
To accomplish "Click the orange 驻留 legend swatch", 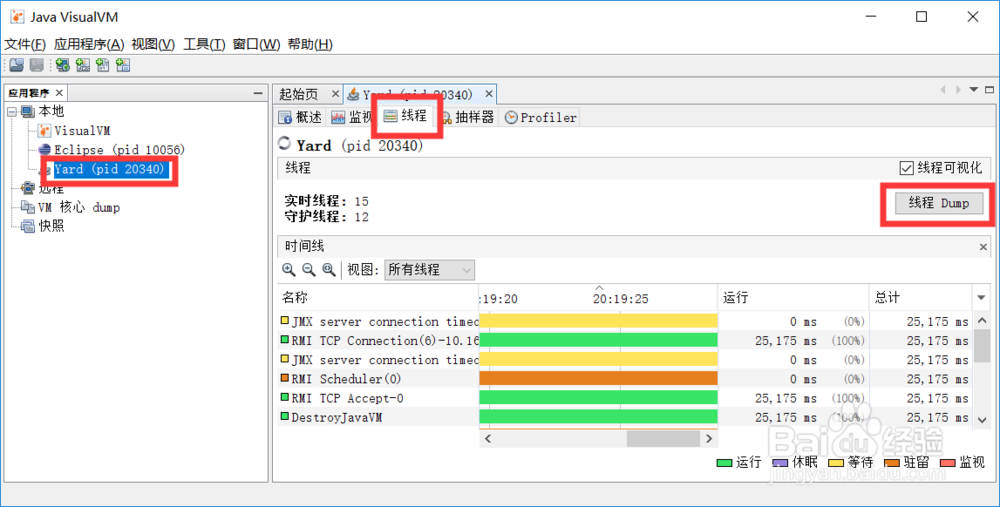I will click(x=892, y=464).
